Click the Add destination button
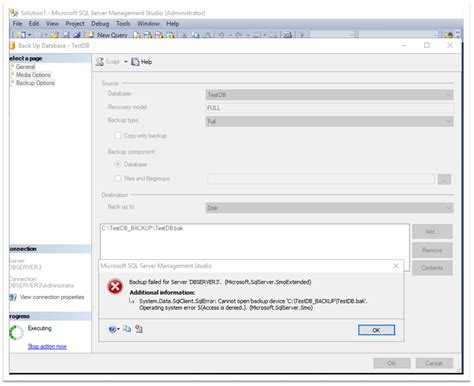 click(x=432, y=231)
